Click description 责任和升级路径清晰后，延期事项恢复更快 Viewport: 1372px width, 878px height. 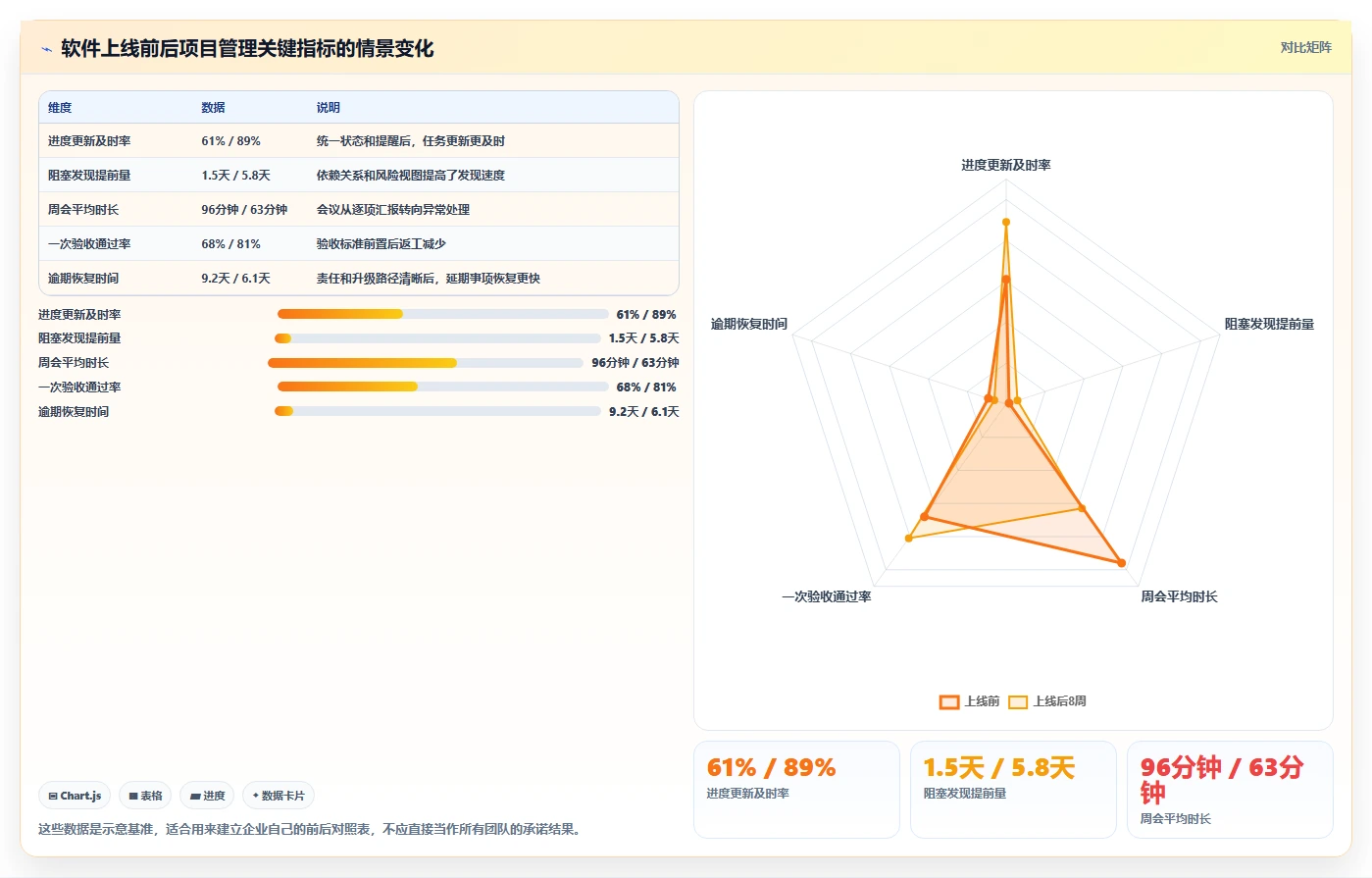(x=428, y=279)
